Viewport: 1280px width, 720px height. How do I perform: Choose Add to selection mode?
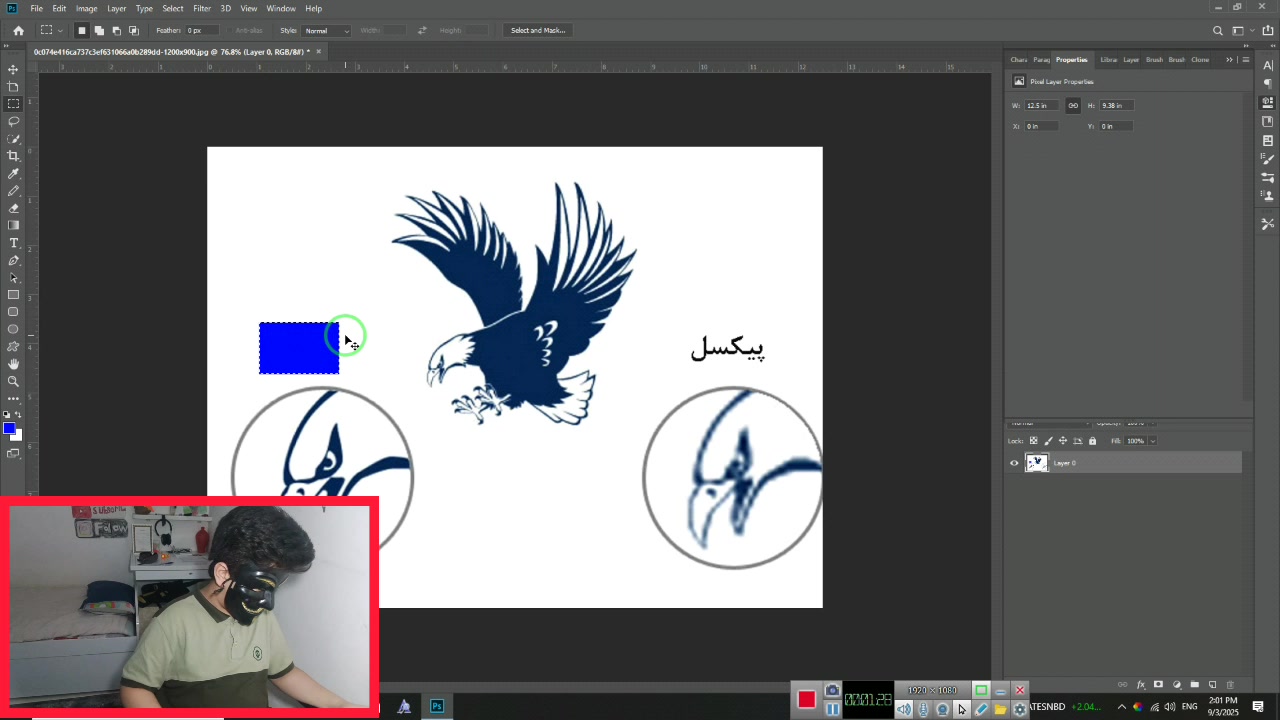tap(99, 31)
